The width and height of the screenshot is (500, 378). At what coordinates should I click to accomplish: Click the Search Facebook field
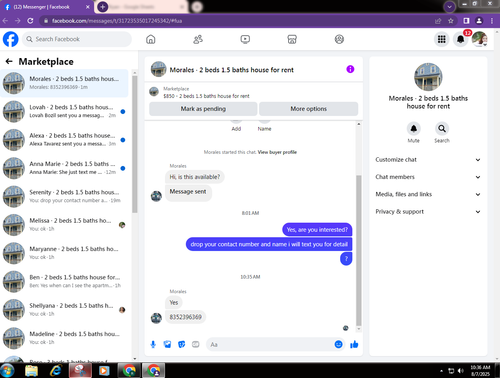77,39
